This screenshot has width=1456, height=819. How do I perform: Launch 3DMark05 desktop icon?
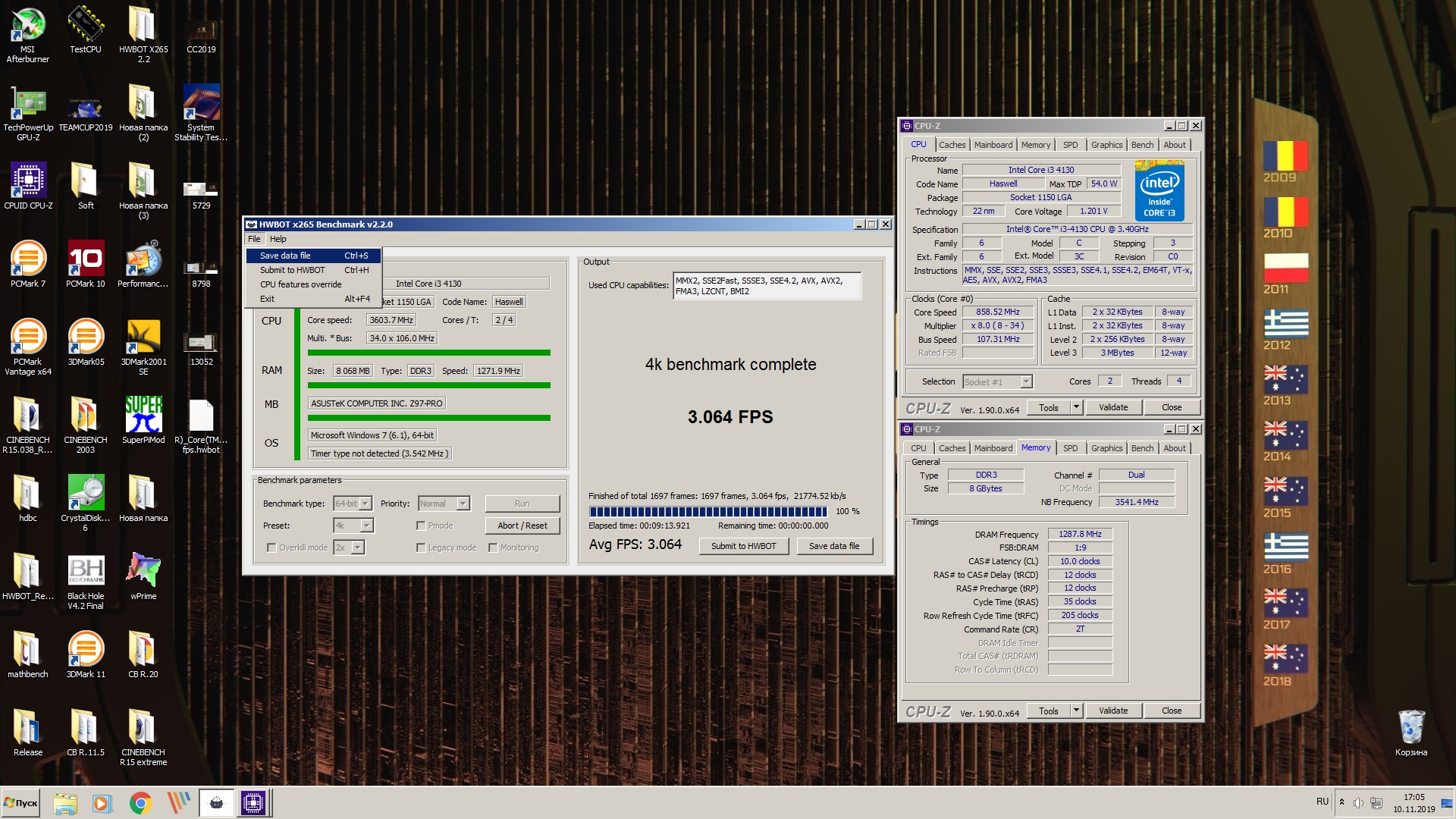coord(86,342)
